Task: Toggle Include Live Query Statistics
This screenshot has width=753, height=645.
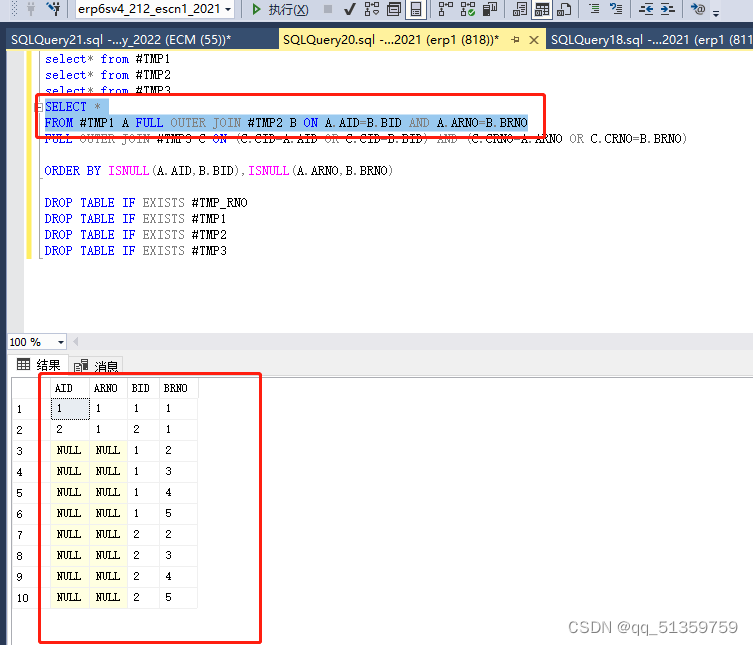Action: (468, 9)
